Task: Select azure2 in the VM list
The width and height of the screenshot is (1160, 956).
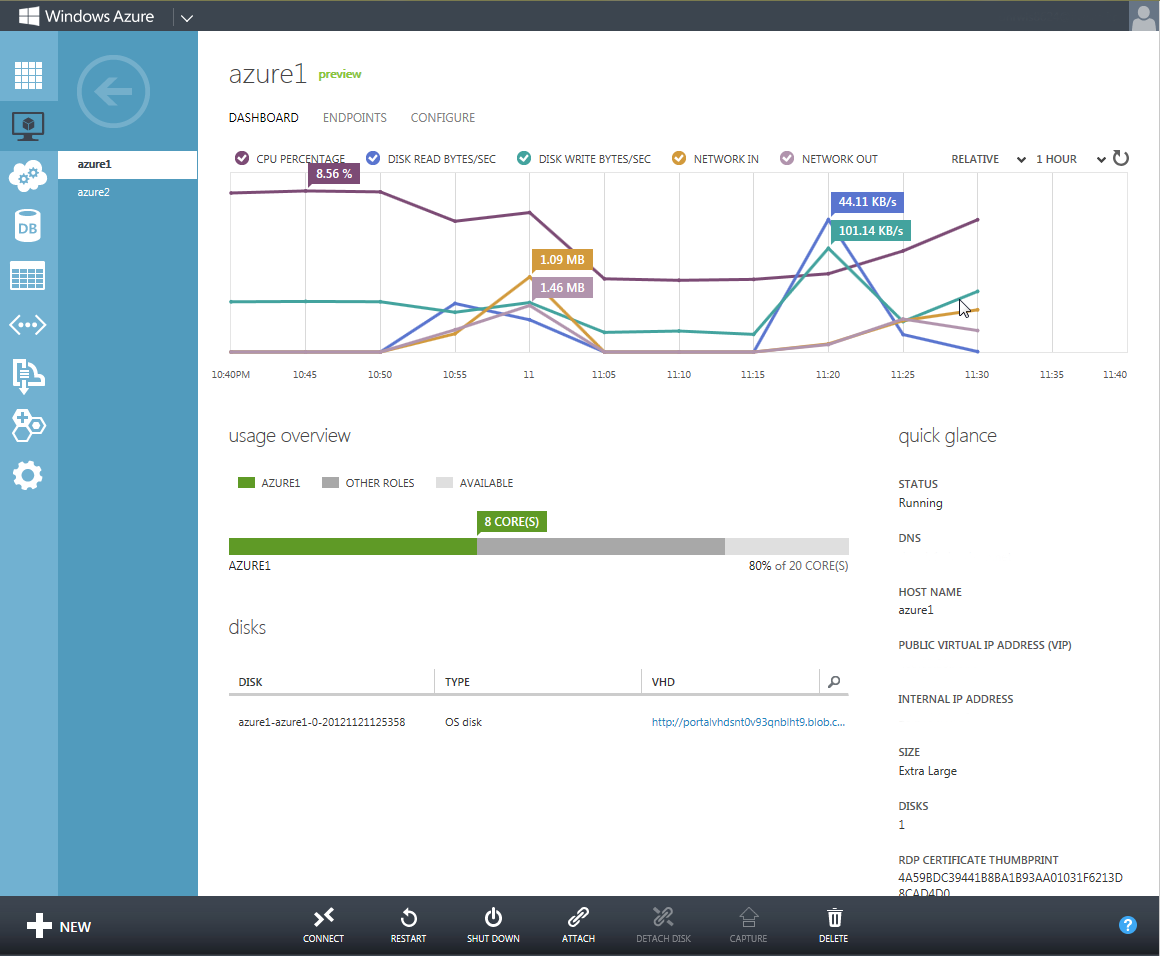Action: (x=128, y=192)
